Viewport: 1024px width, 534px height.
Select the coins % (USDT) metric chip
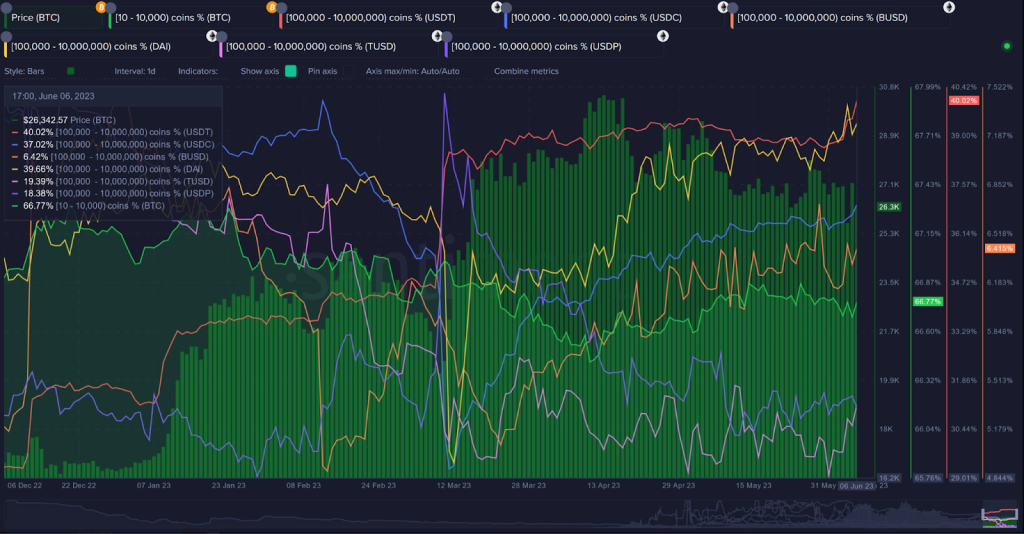click(x=387, y=18)
